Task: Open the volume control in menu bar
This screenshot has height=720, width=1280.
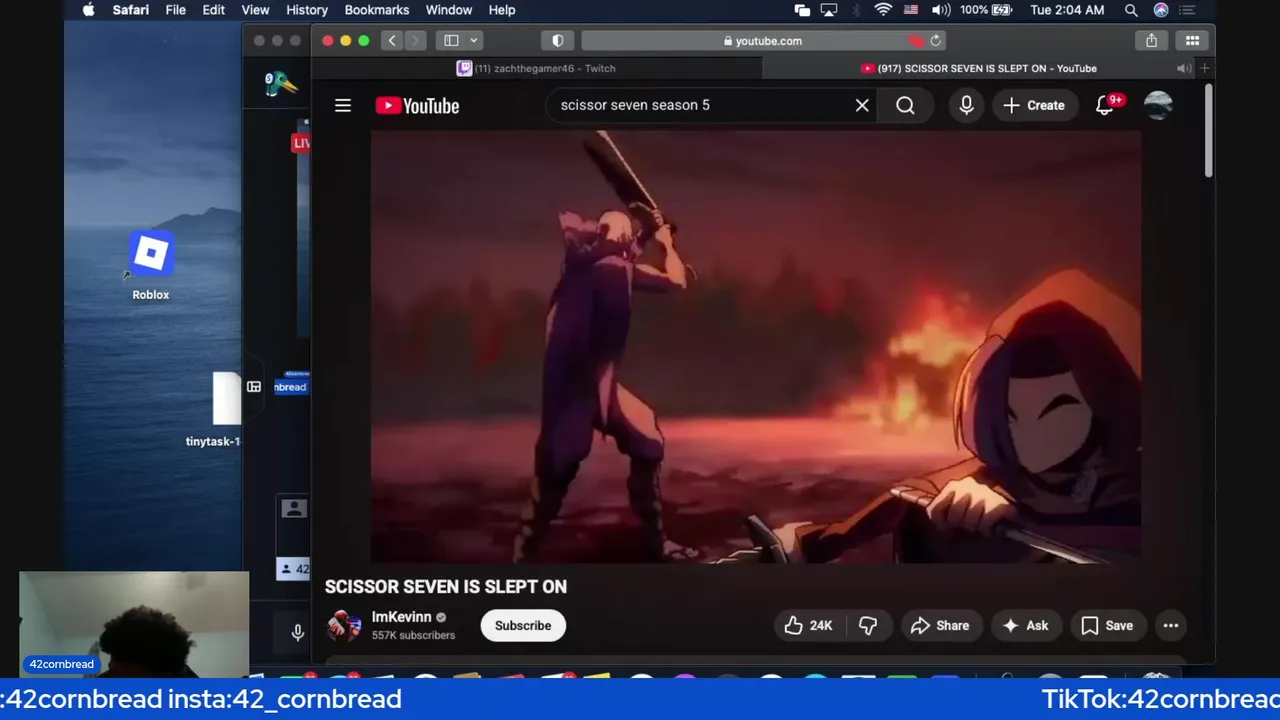Action: tap(941, 10)
